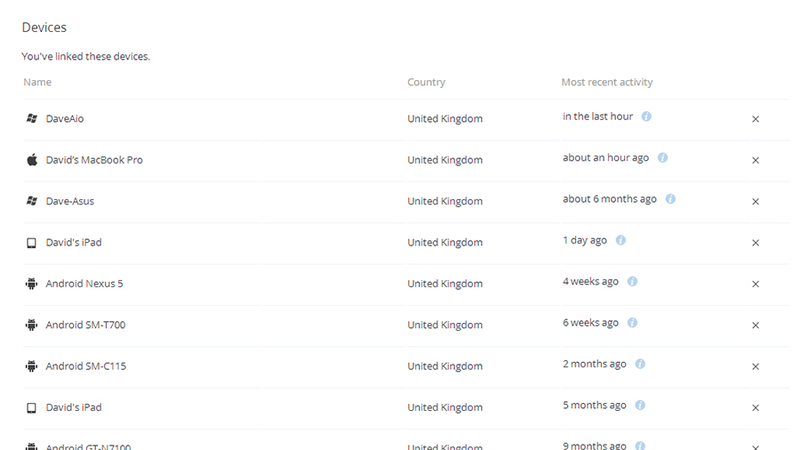Select the Dave-Asus device name

[70, 201]
